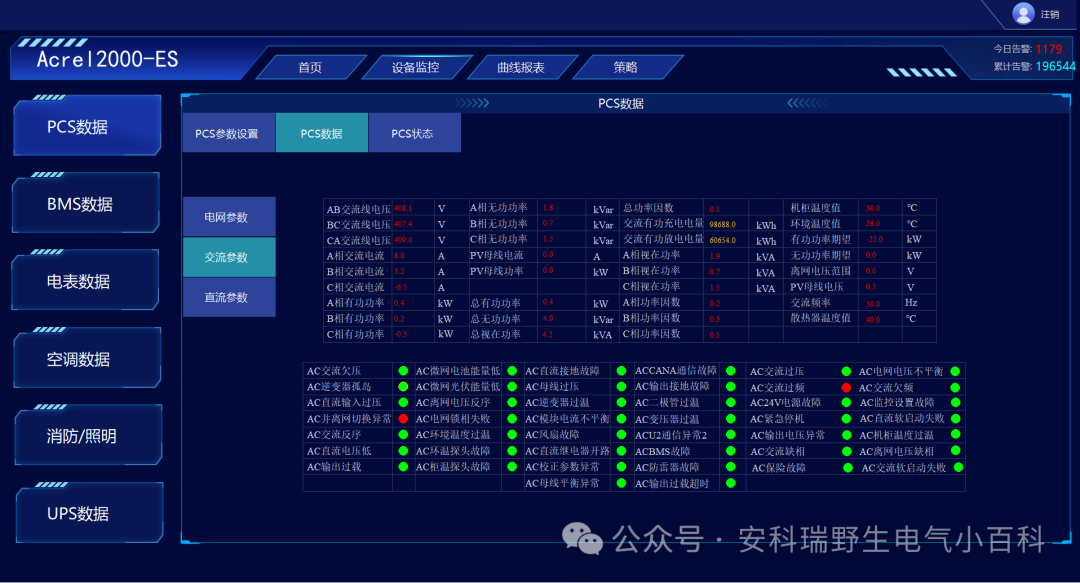1080x583 pixels.
Task: Click the AC离网电压反序 status indicator
Action: point(512,402)
